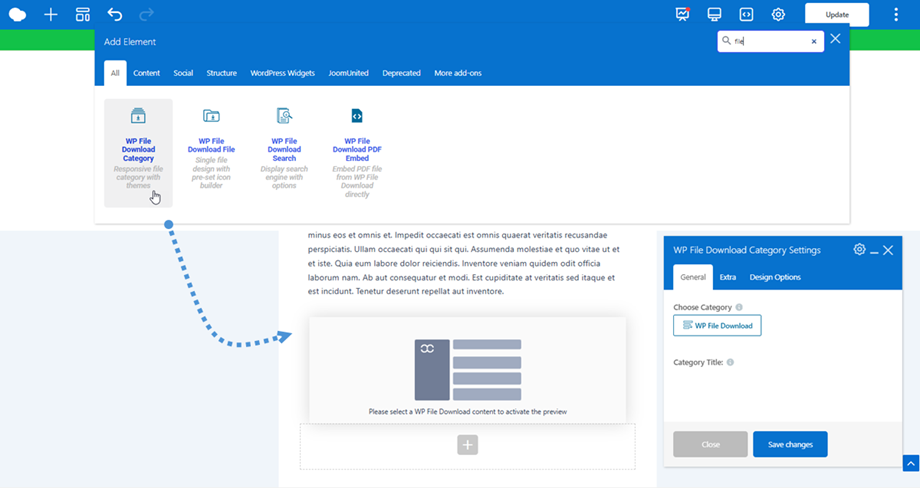Clear the element search field text
Viewport: 920px width, 488px height.
click(814, 42)
